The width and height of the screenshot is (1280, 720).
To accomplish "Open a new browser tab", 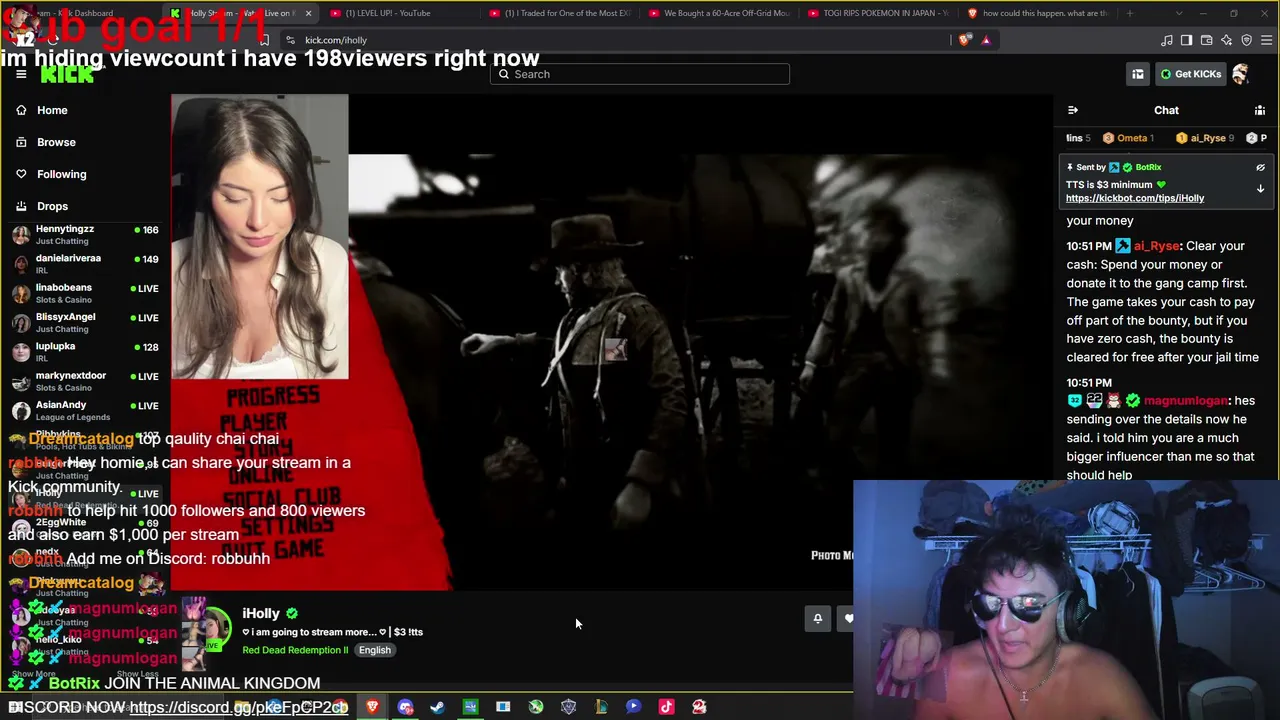I will (x=1130, y=13).
